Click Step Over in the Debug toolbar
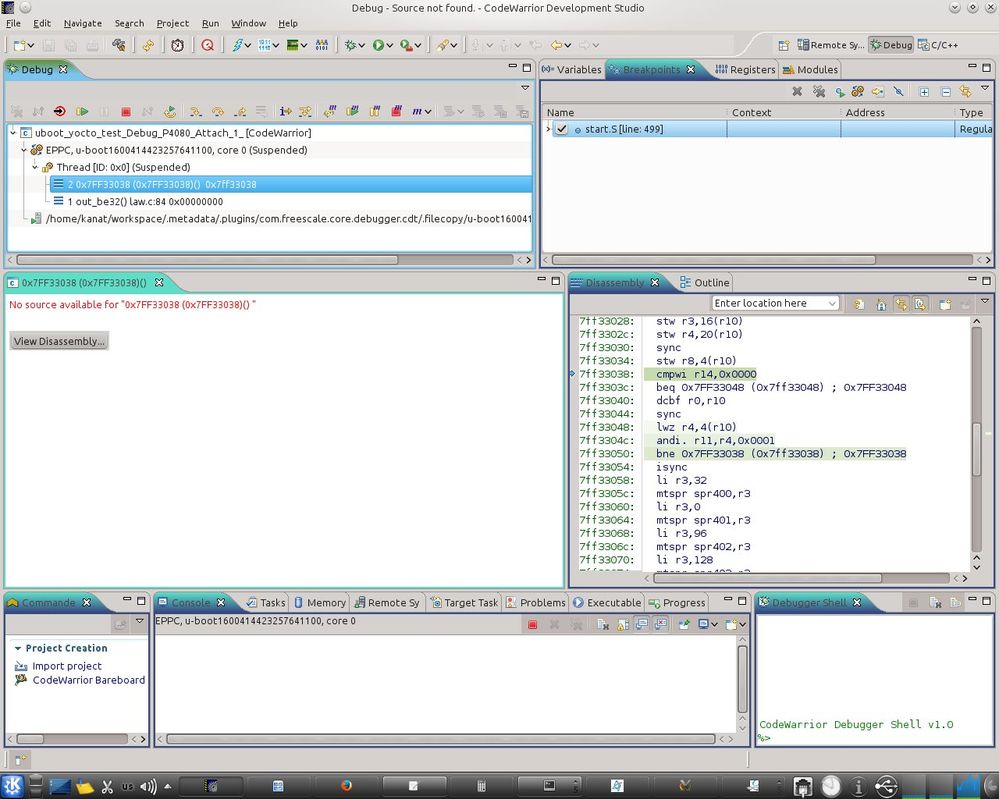 coord(218,112)
